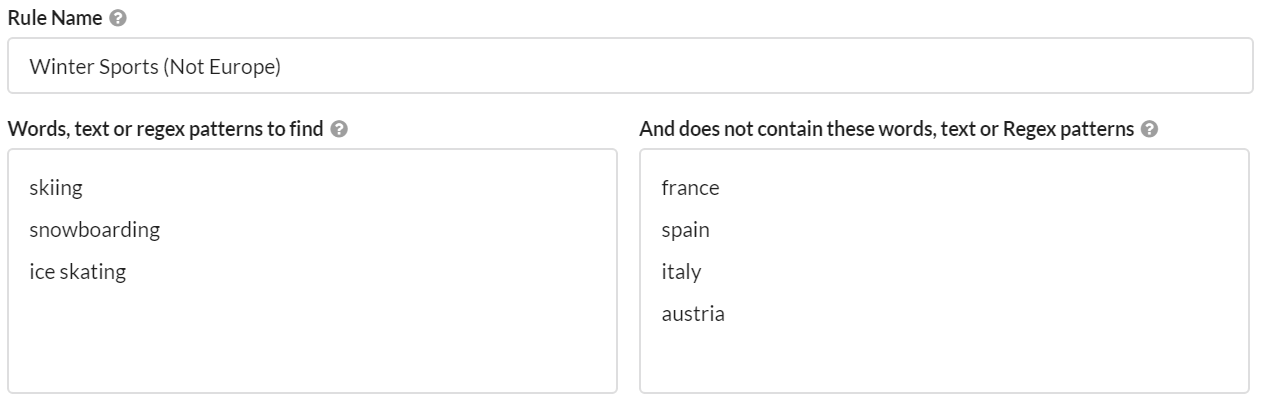Open help icon next to patterns to find

tap(339, 129)
